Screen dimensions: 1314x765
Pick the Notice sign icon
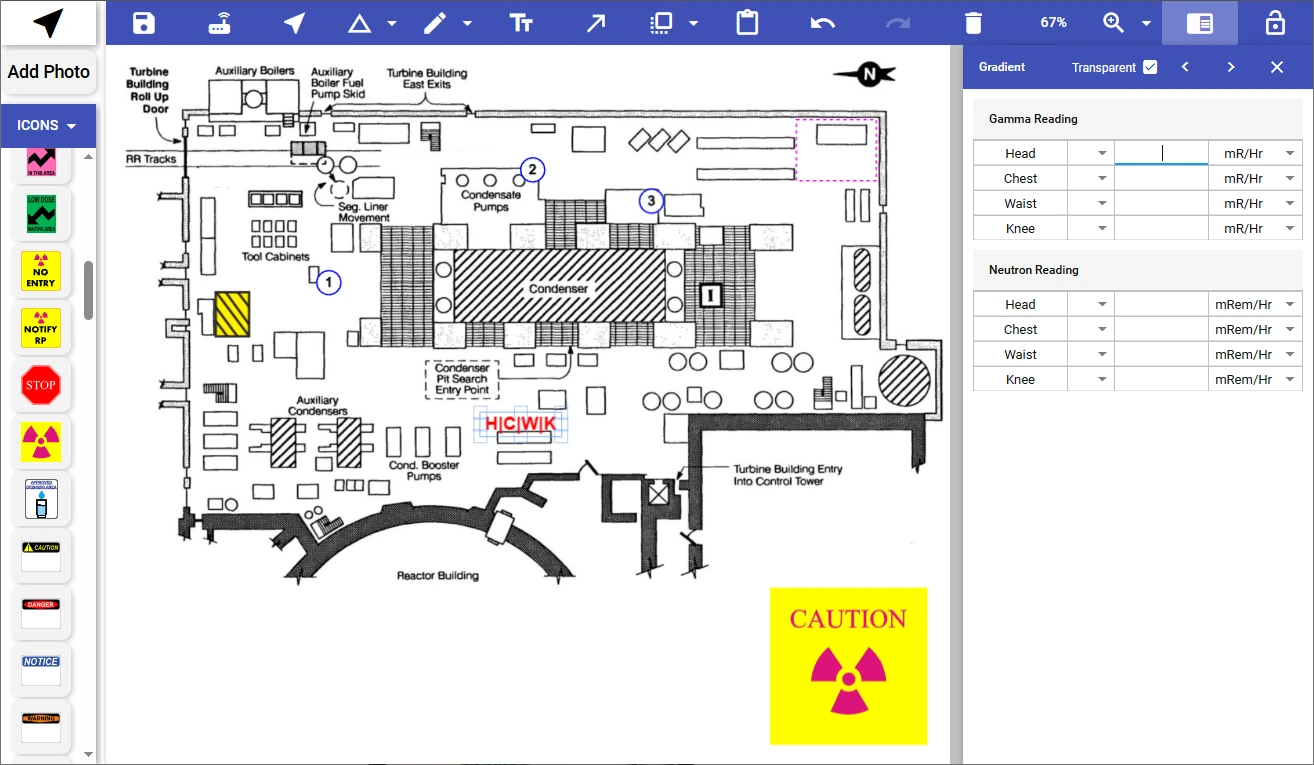[x=41, y=671]
